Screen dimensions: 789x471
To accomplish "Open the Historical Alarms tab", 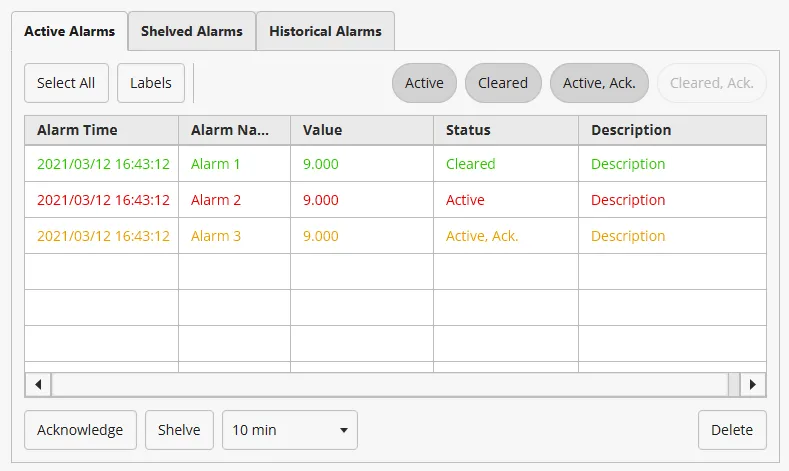I will click(x=325, y=31).
